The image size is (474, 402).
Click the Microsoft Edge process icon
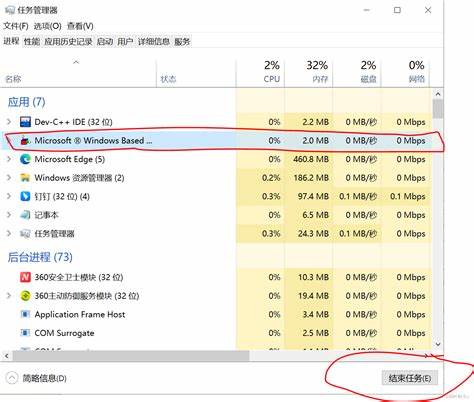tap(25, 159)
